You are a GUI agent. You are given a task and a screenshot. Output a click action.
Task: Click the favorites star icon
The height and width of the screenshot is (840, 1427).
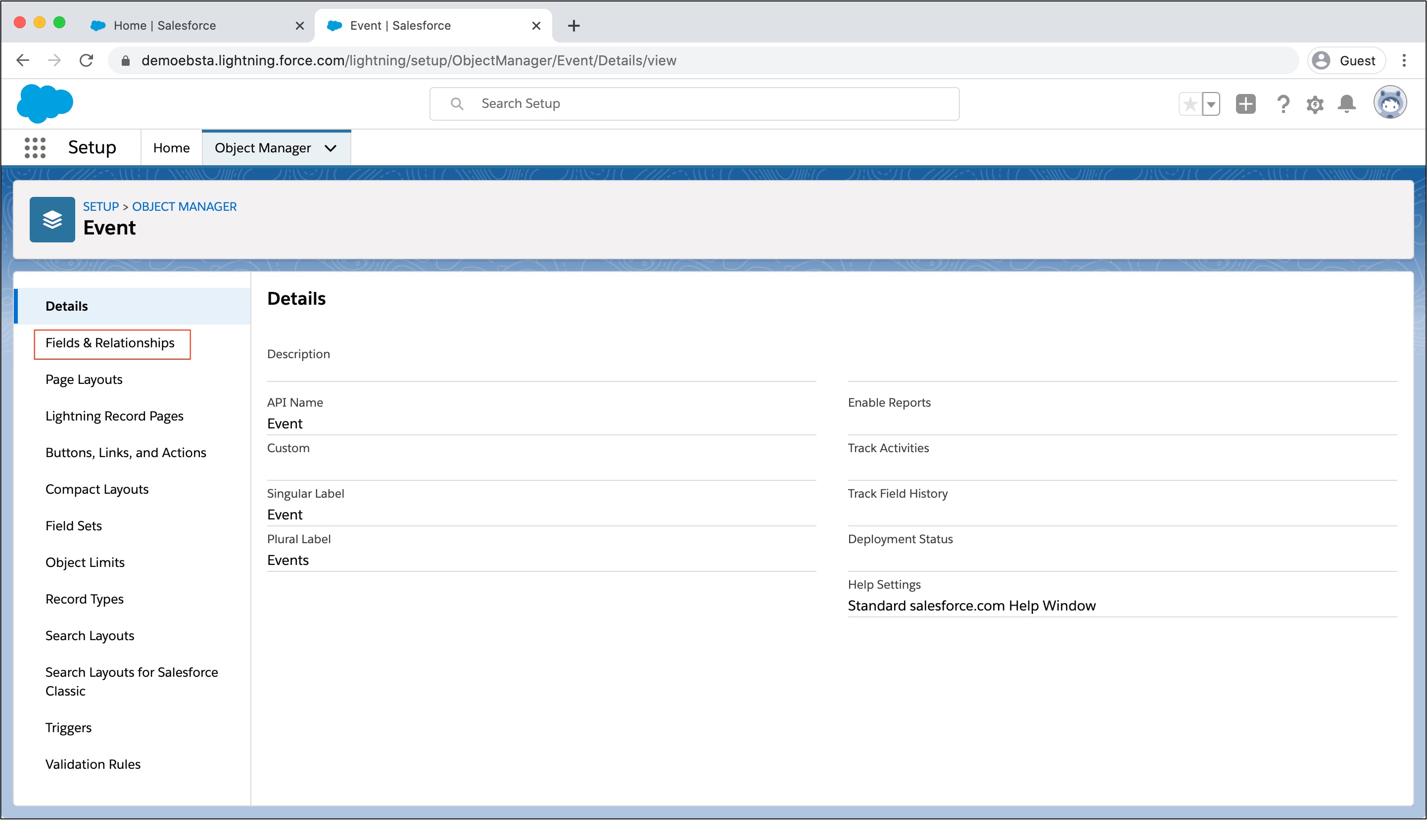point(1189,104)
